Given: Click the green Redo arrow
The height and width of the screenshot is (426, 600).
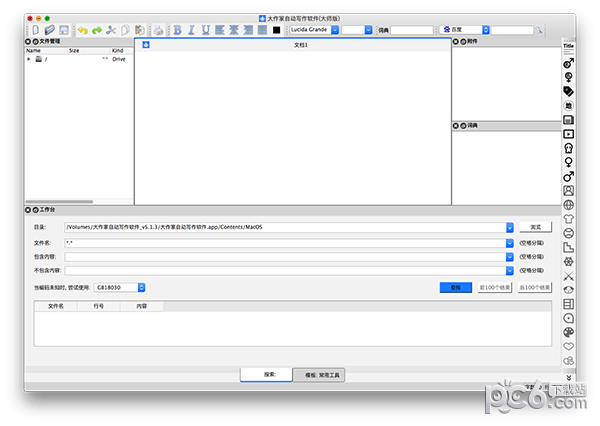Looking at the screenshot, I should pyautogui.click(x=97, y=30).
